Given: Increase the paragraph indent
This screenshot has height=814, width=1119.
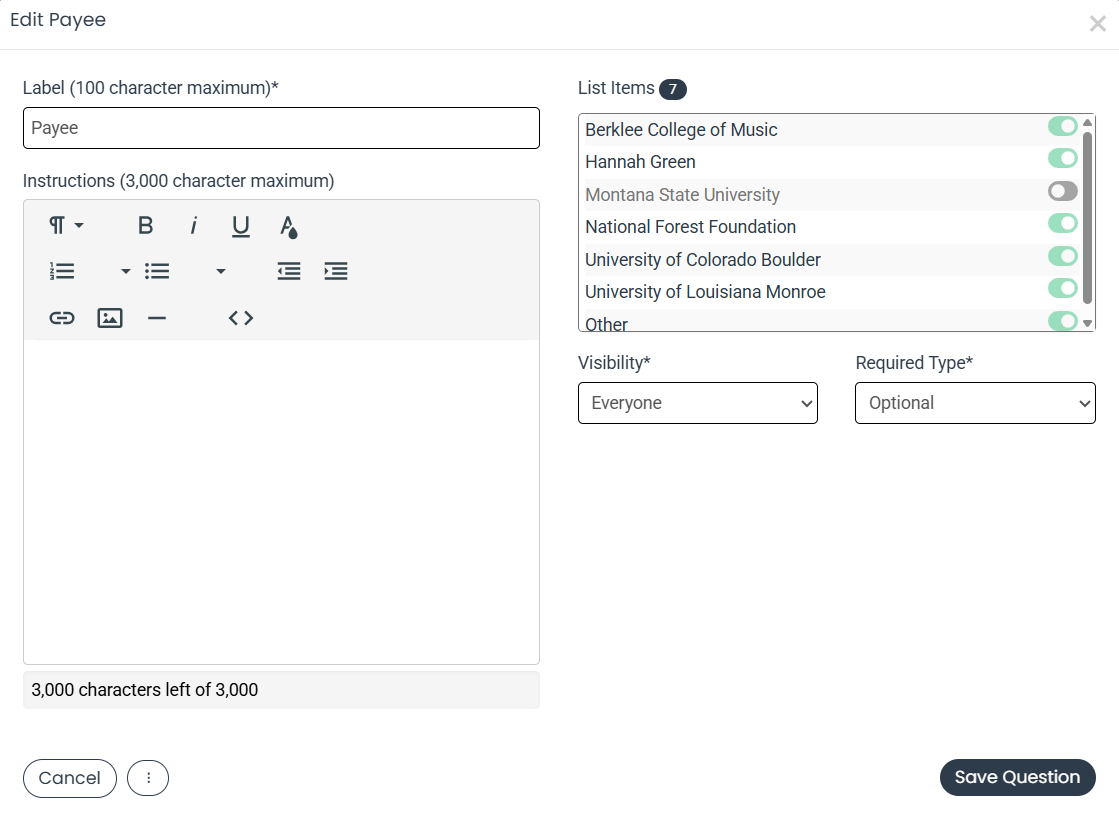Looking at the screenshot, I should (x=335, y=271).
